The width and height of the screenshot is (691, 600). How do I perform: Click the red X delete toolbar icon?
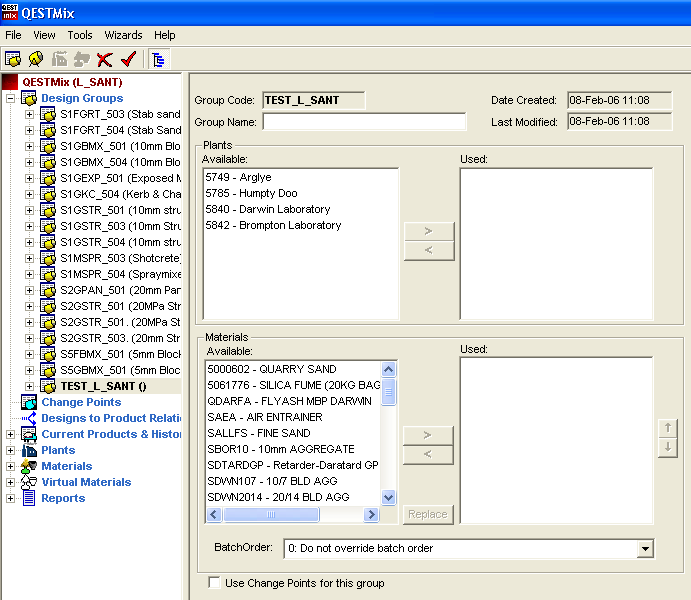(104, 59)
